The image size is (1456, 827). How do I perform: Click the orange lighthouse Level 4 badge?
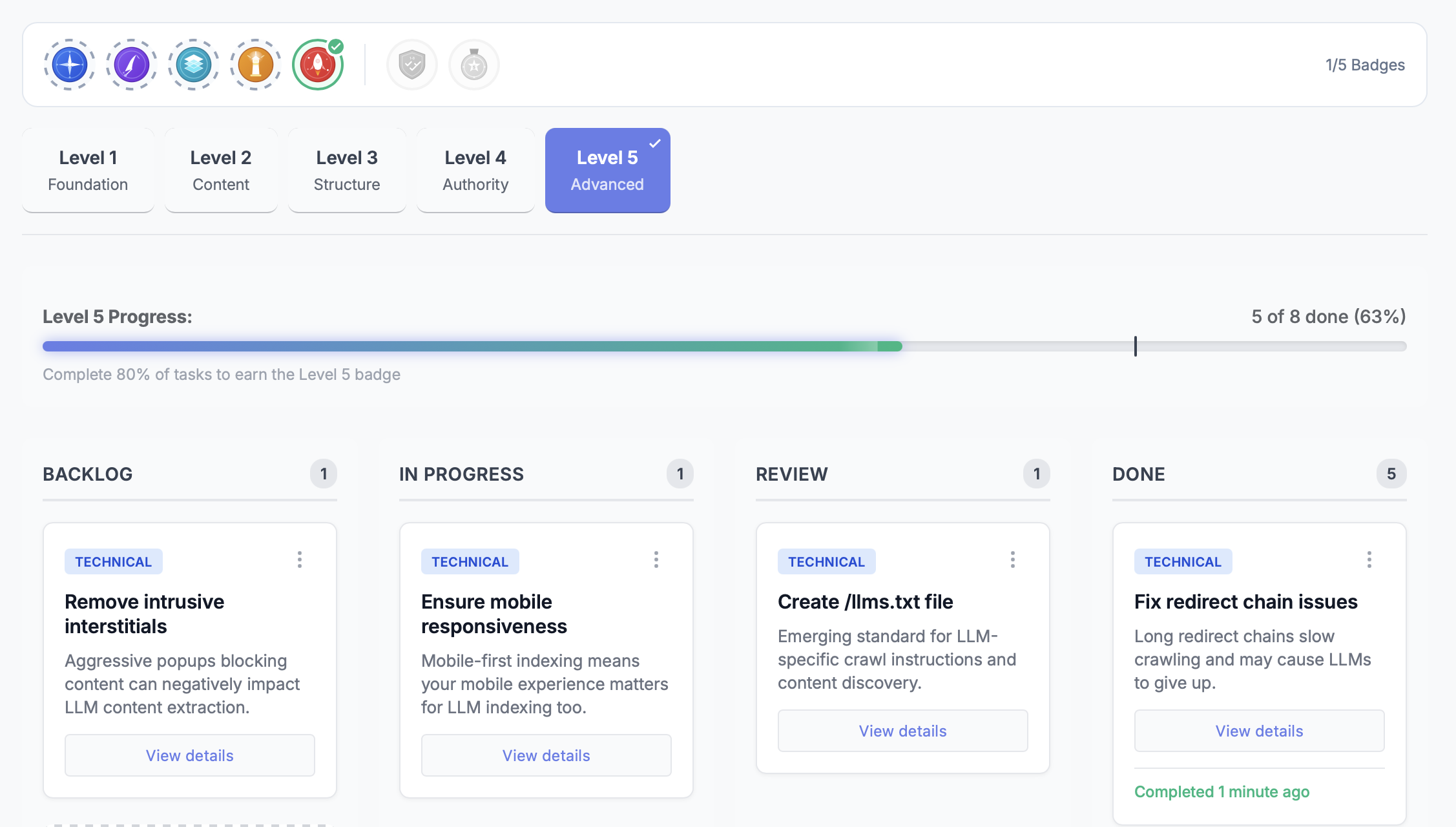pyautogui.click(x=255, y=65)
